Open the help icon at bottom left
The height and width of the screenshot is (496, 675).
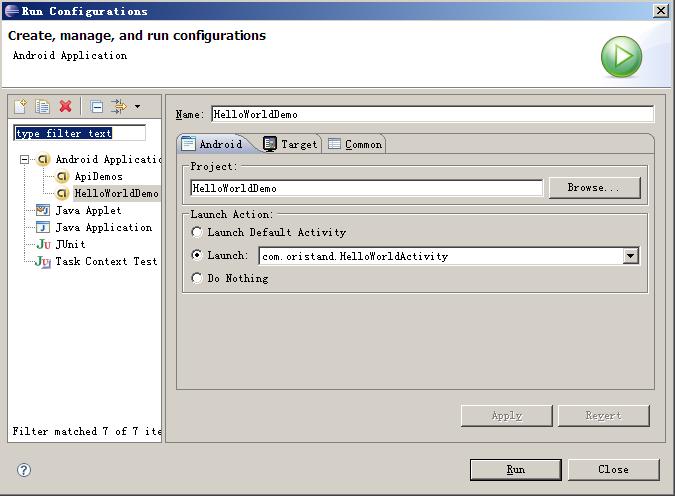(x=24, y=470)
